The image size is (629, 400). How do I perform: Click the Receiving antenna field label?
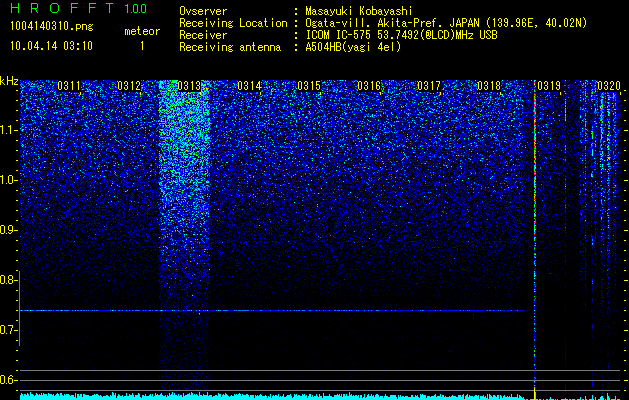point(230,47)
